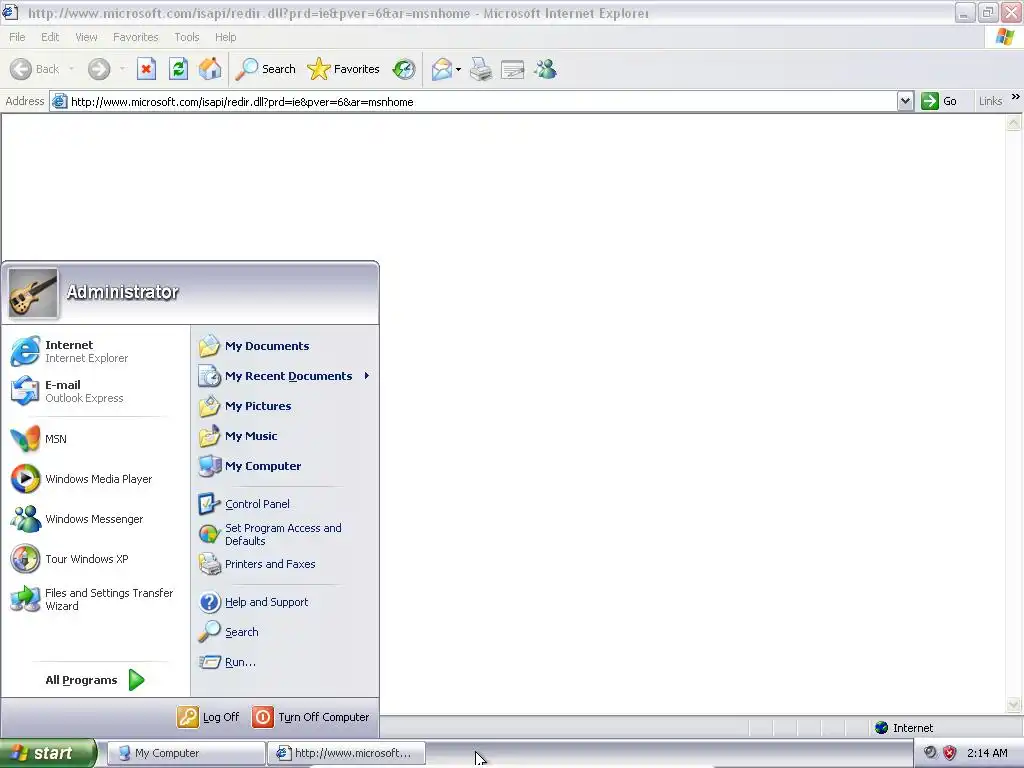Open the Help menu

coord(225,37)
